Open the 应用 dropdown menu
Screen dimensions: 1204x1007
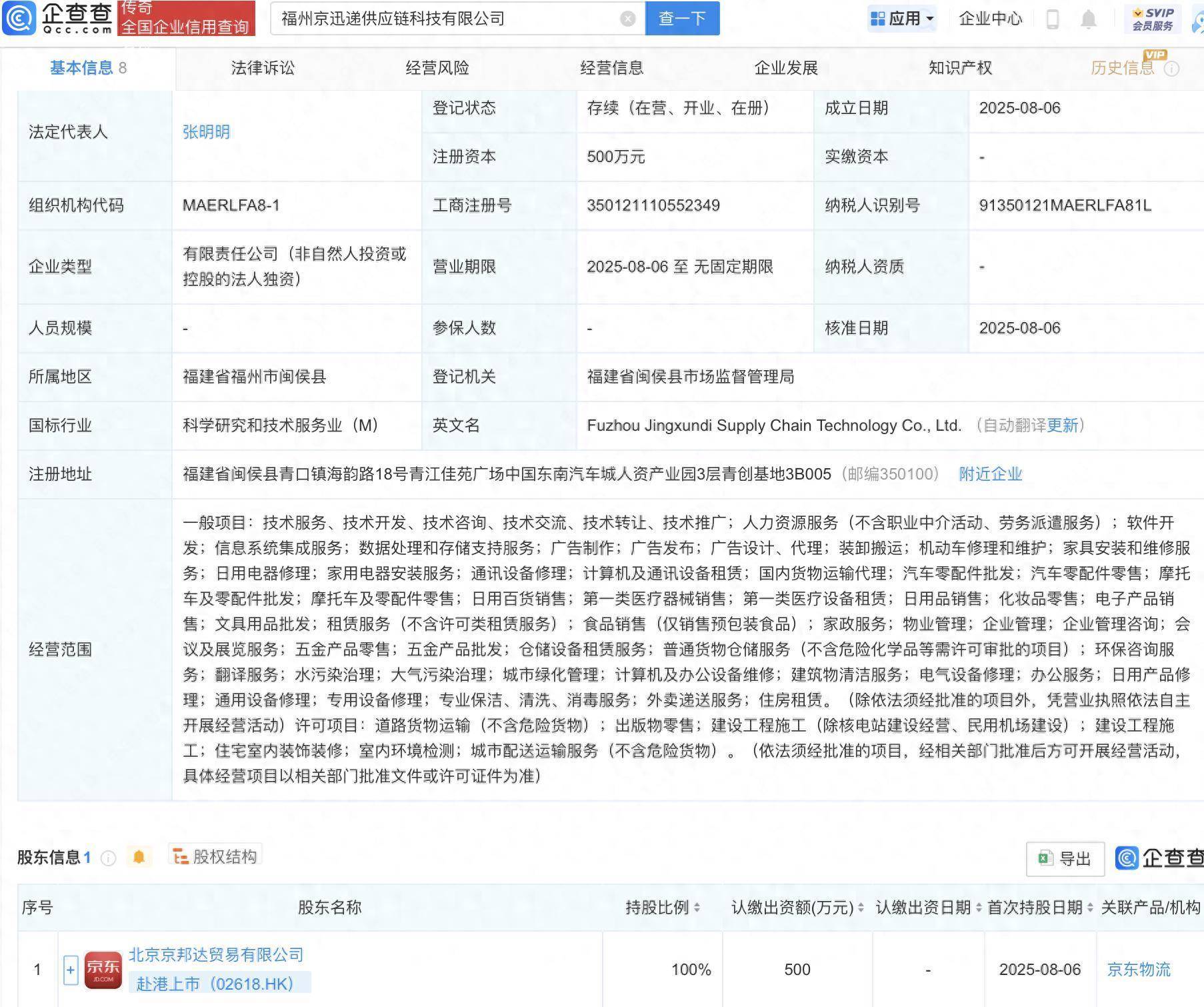pos(903,18)
